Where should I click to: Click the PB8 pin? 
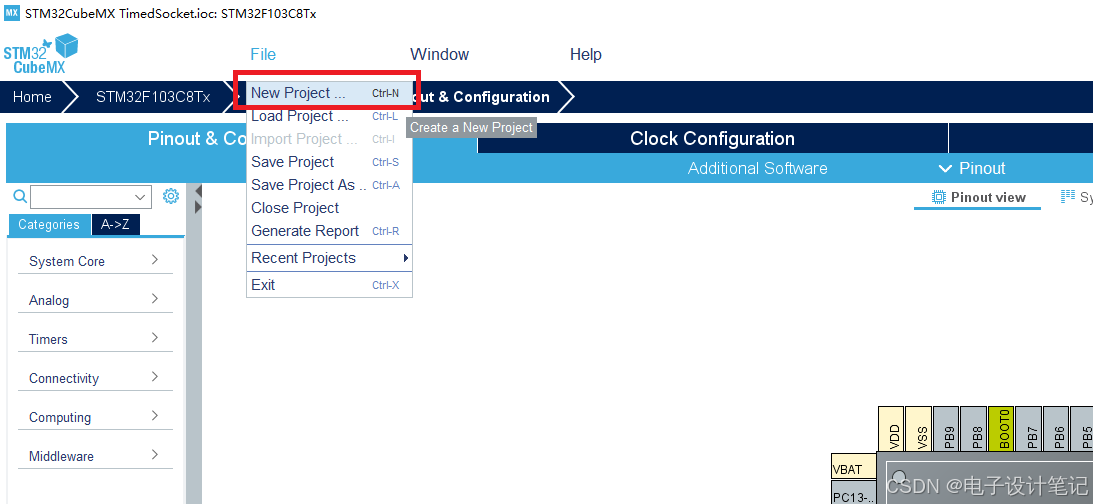point(974,429)
